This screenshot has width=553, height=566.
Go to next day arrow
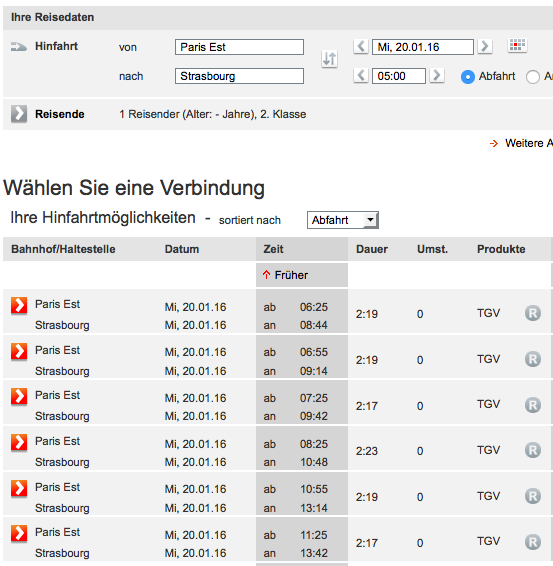485,47
